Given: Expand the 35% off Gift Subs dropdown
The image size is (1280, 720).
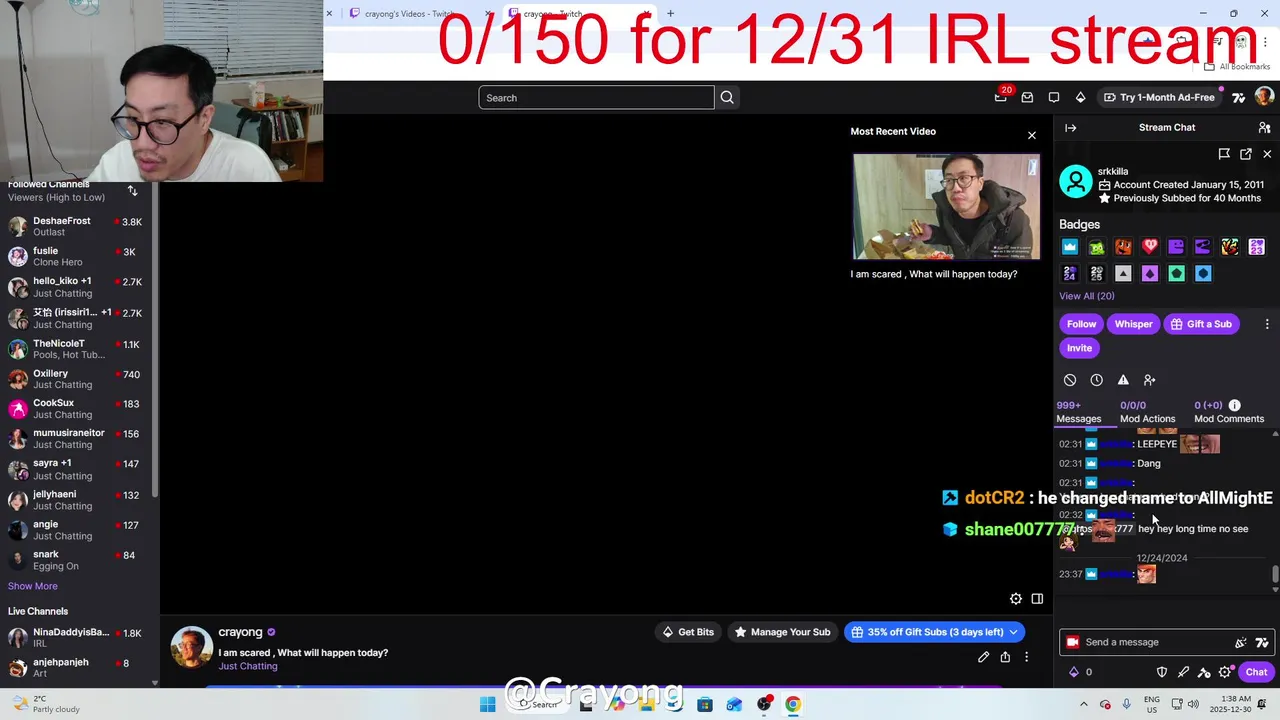Looking at the screenshot, I should coord(1013,632).
